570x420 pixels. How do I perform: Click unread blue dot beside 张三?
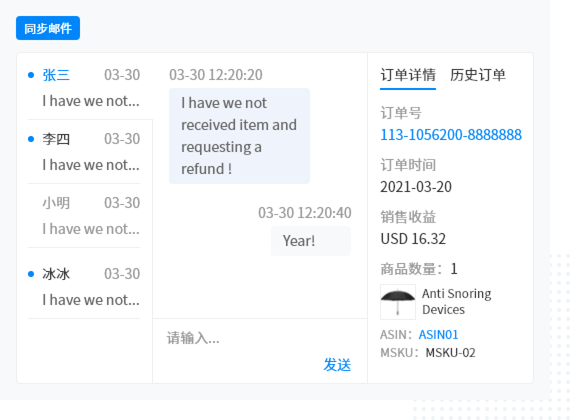click(31, 75)
